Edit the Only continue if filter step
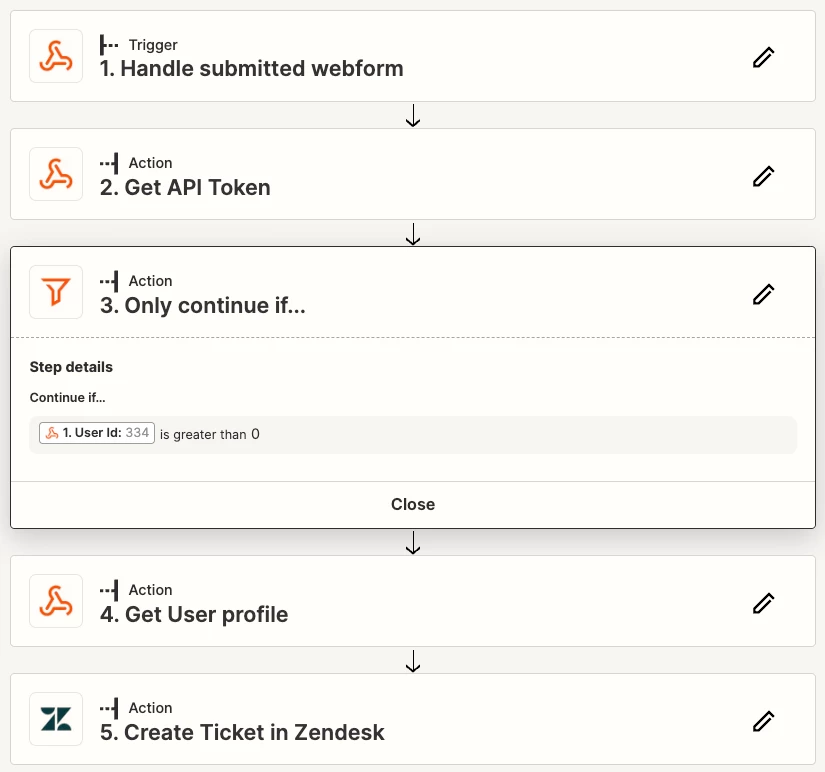Screen dimensions: 825x772 tap(763, 294)
